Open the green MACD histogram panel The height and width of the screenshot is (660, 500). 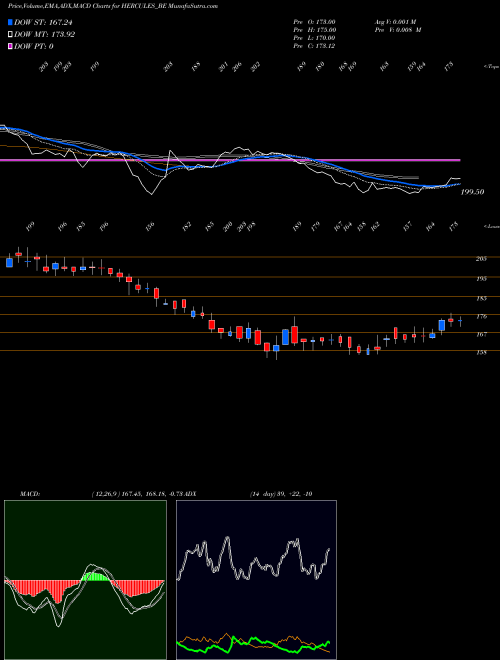(x=85, y=580)
